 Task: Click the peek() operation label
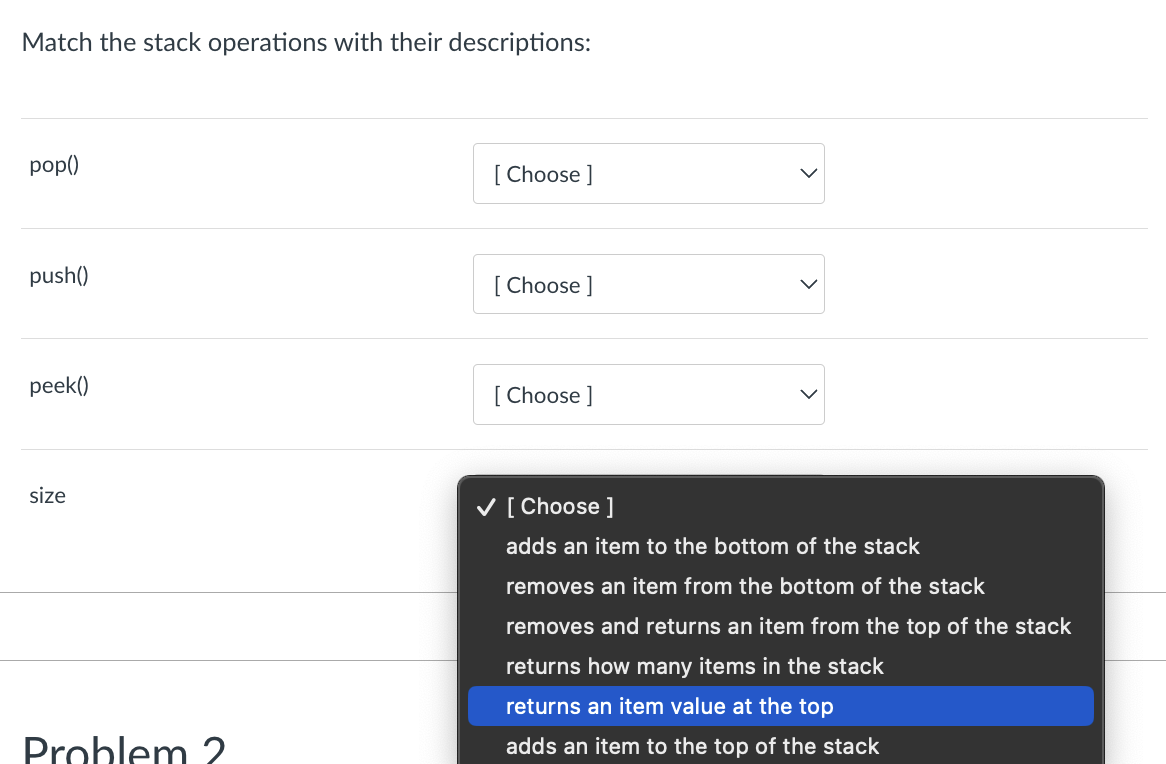tap(59, 386)
